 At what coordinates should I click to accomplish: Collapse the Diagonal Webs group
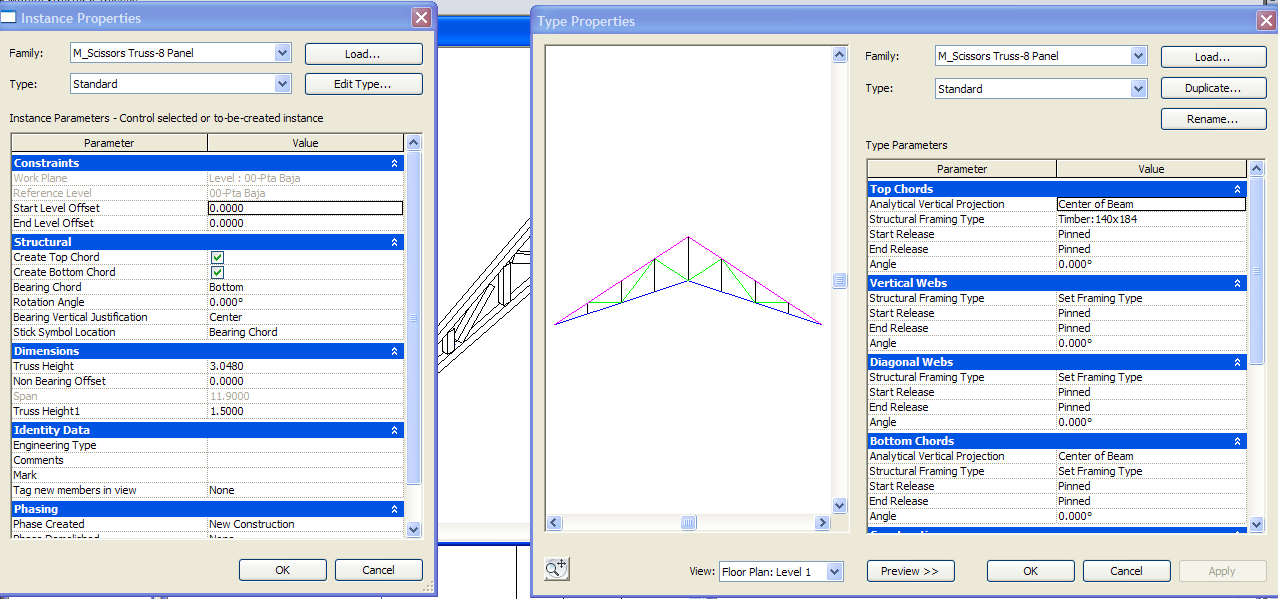pos(1237,362)
